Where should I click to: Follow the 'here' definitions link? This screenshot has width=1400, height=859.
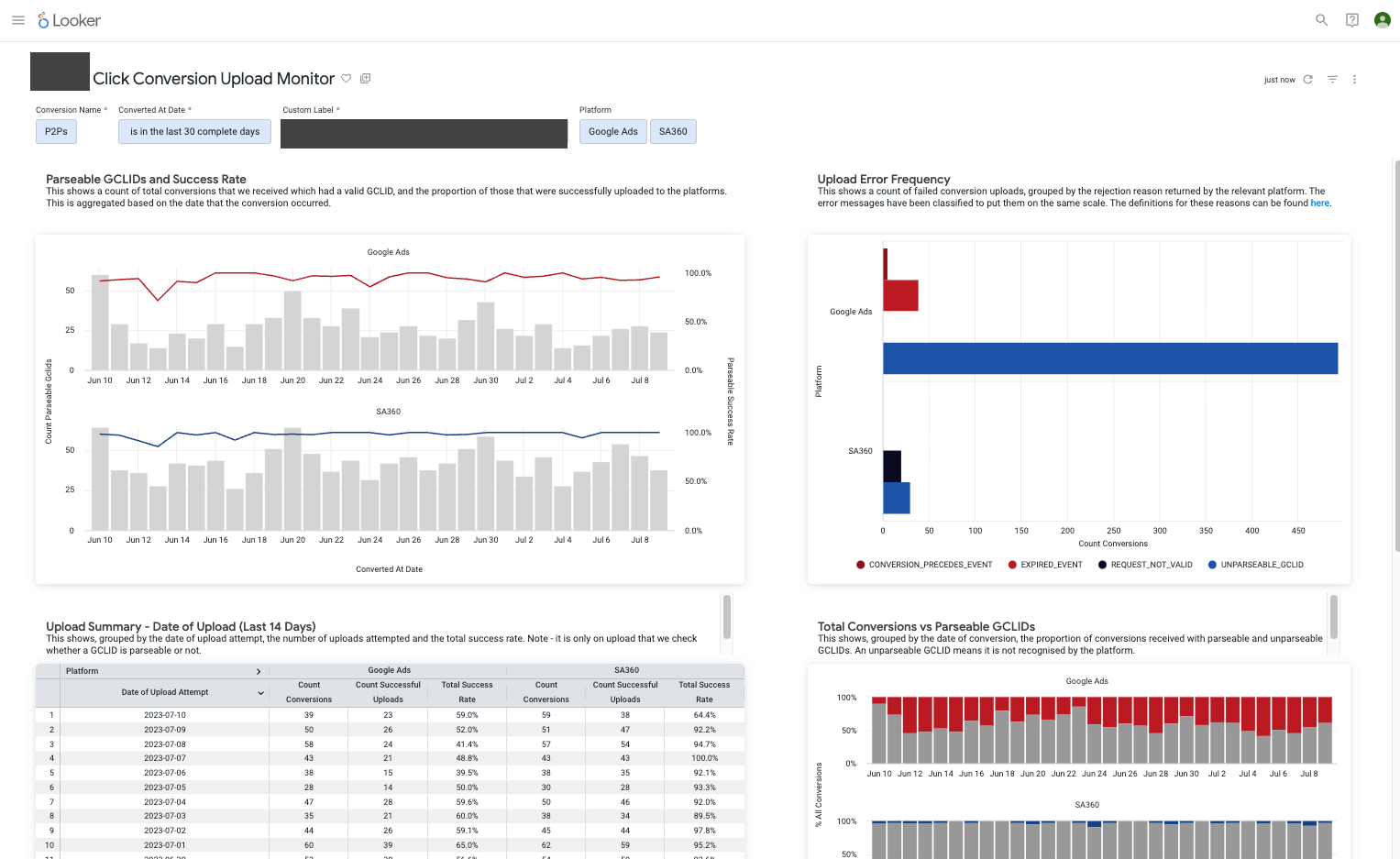coord(1319,204)
